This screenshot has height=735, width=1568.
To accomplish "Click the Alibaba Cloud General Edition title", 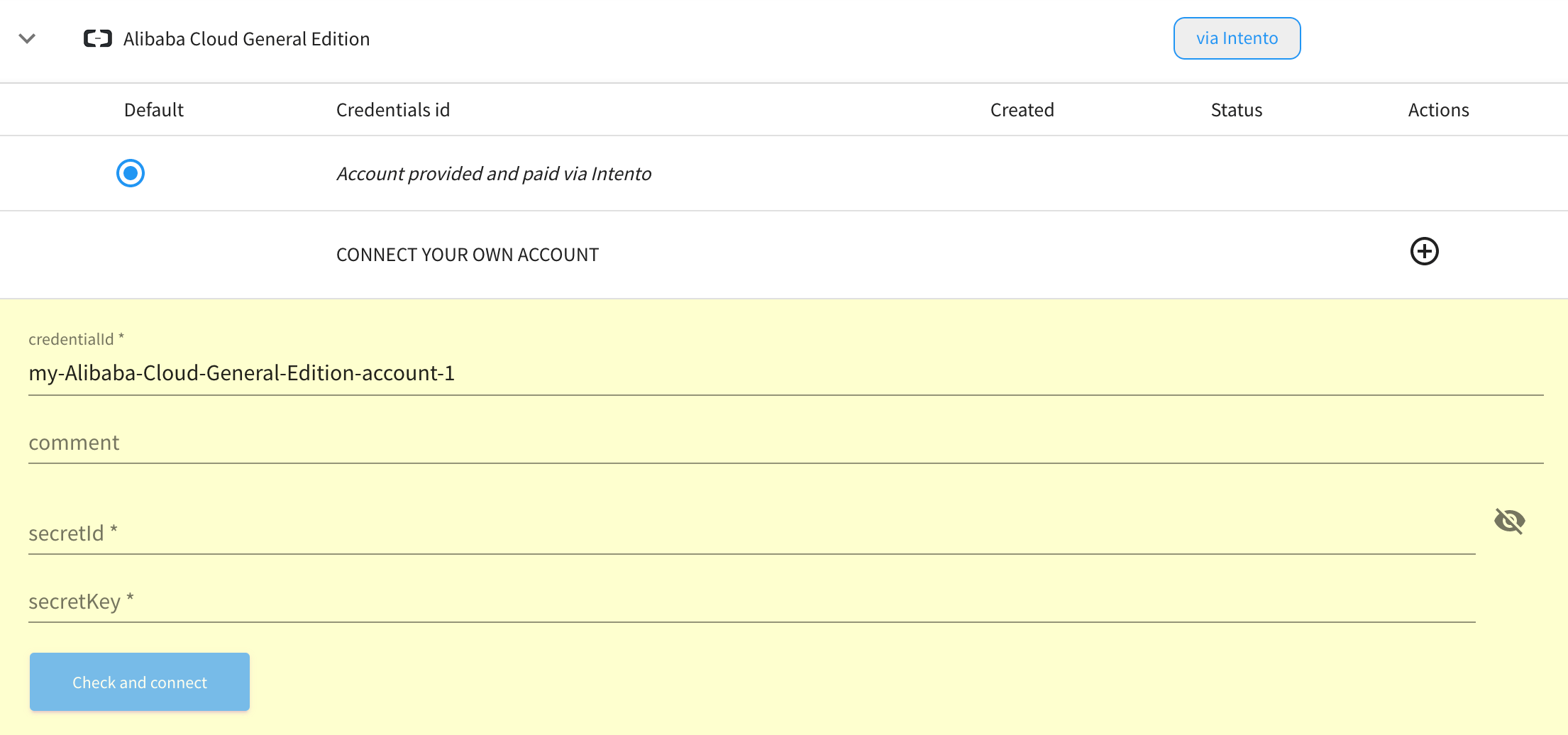I will click(x=246, y=39).
